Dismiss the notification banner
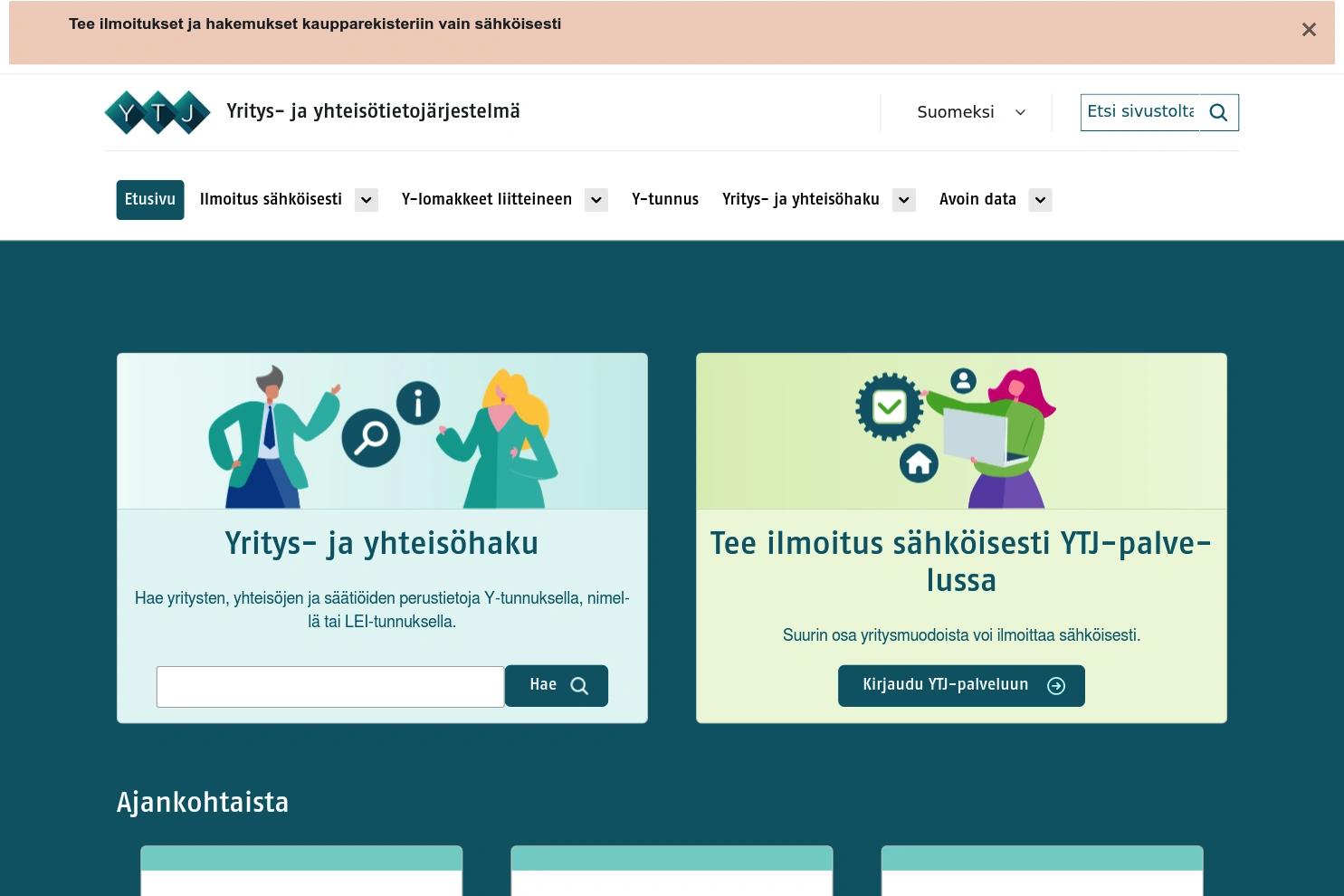This screenshot has height=896, width=1344. [x=1309, y=29]
